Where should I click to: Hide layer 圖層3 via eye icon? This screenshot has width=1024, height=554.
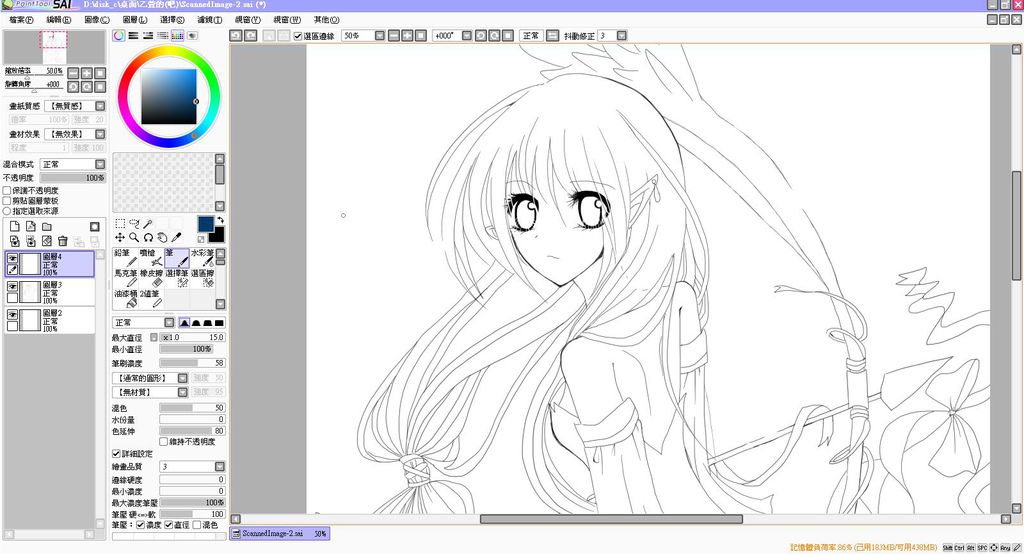click(x=12, y=286)
